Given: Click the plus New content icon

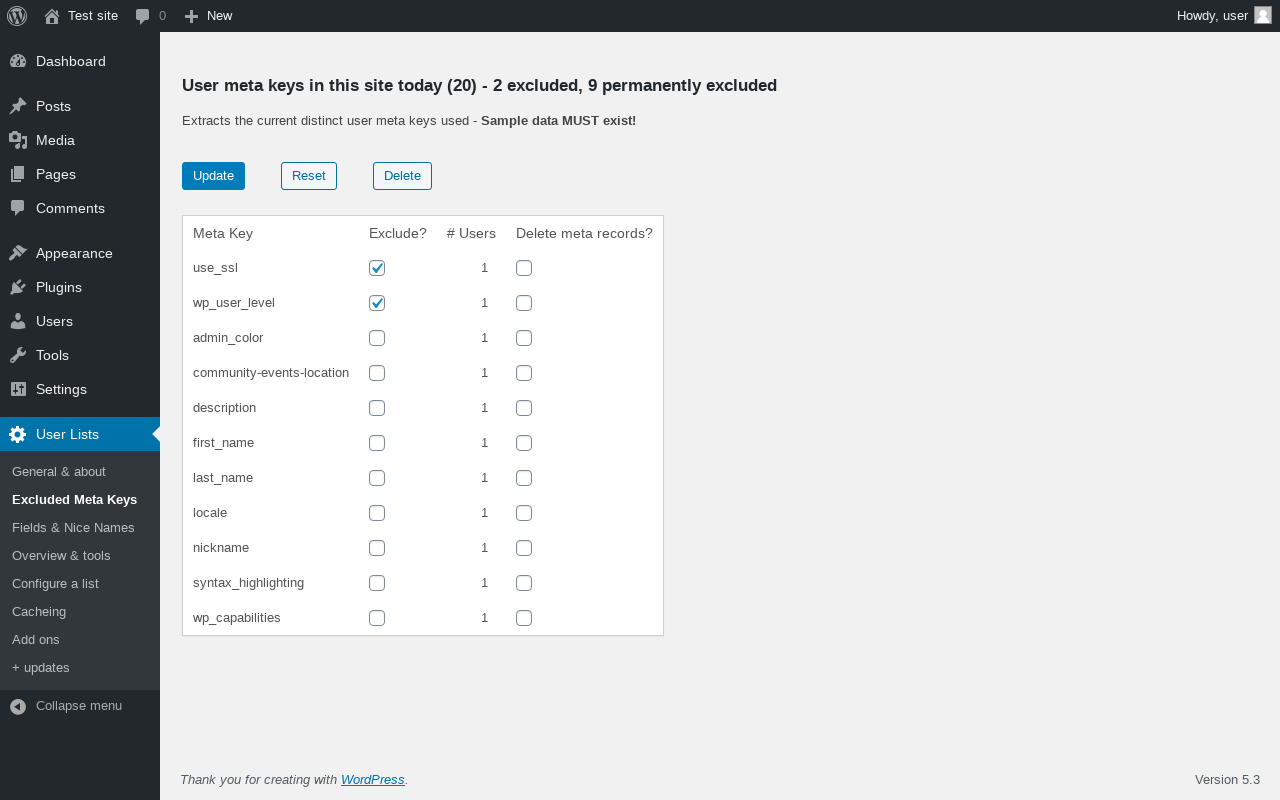Looking at the screenshot, I should [x=192, y=16].
